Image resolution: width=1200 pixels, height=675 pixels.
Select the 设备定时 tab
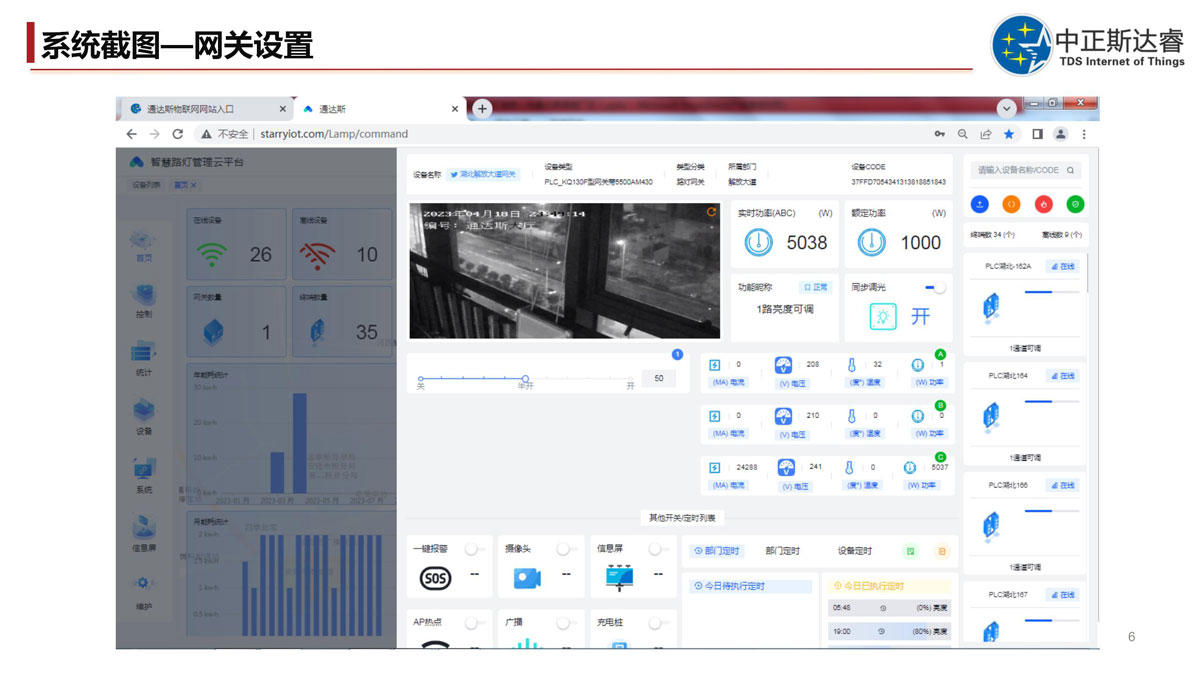coord(854,551)
